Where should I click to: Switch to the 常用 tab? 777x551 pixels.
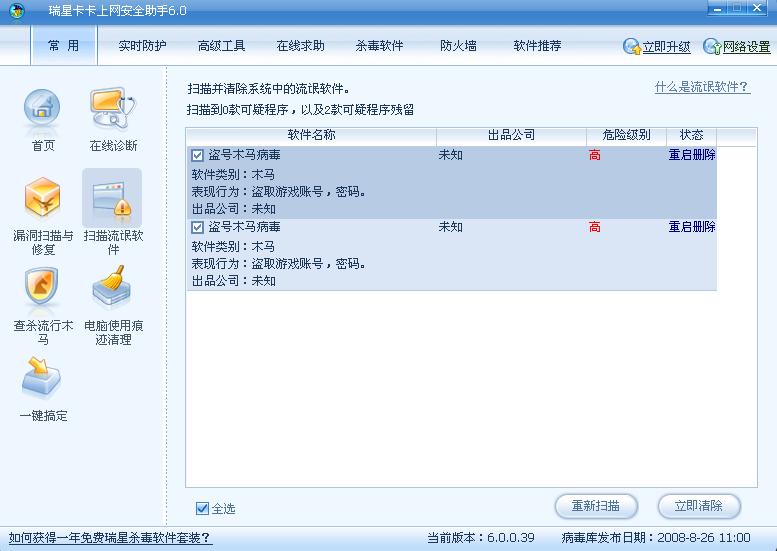(x=64, y=46)
